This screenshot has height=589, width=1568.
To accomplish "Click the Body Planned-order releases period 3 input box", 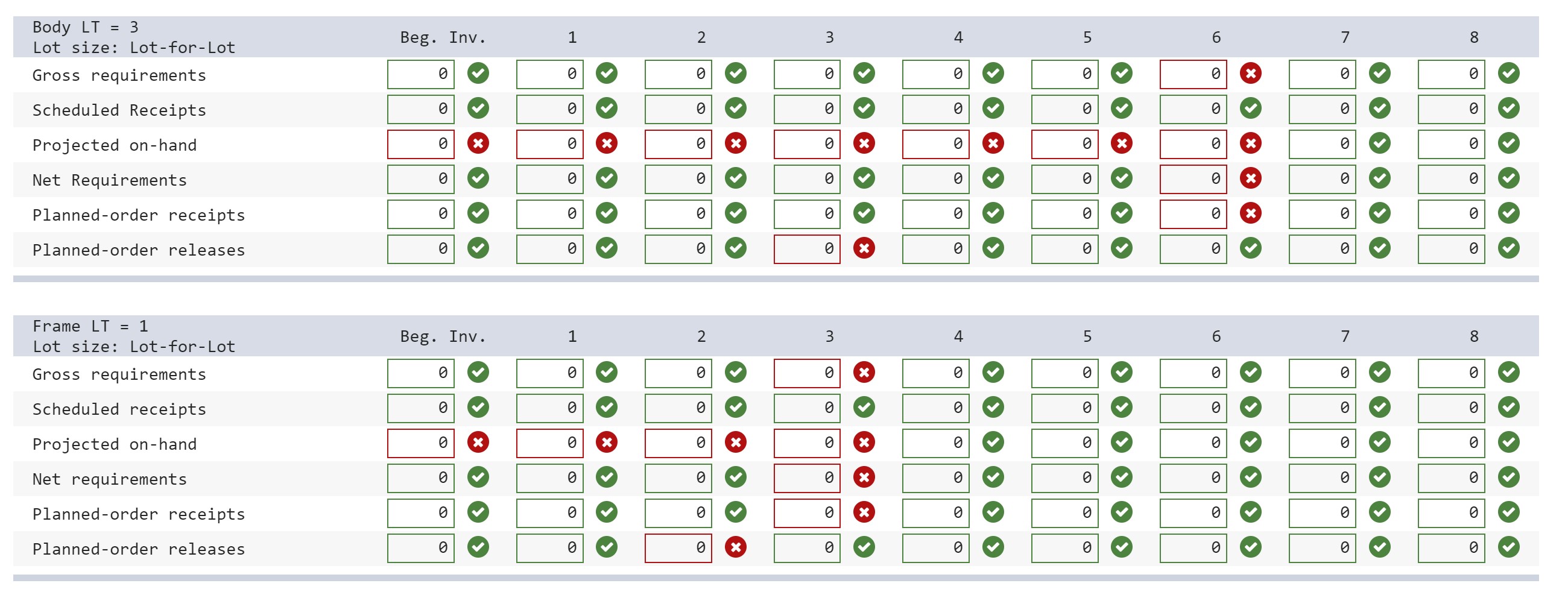I will click(806, 248).
